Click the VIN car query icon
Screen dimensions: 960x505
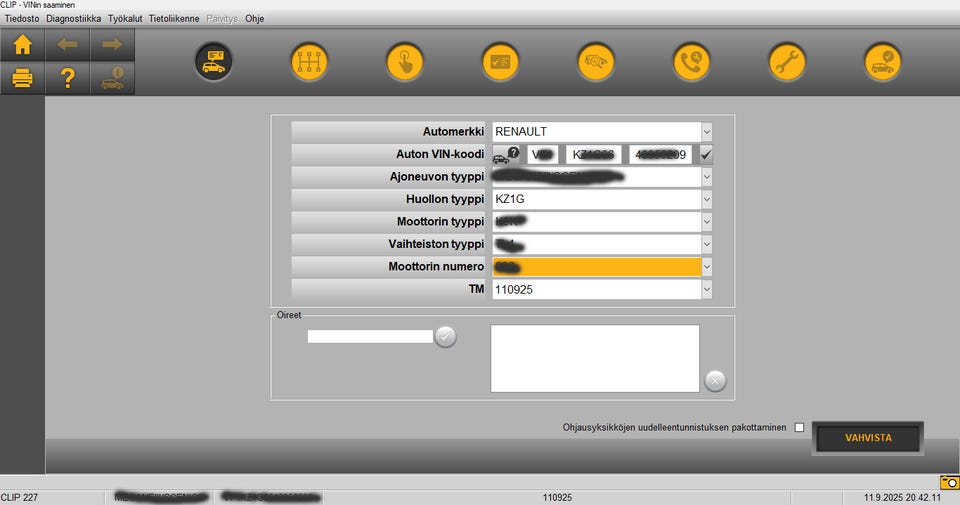pyautogui.click(x=506, y=155)
